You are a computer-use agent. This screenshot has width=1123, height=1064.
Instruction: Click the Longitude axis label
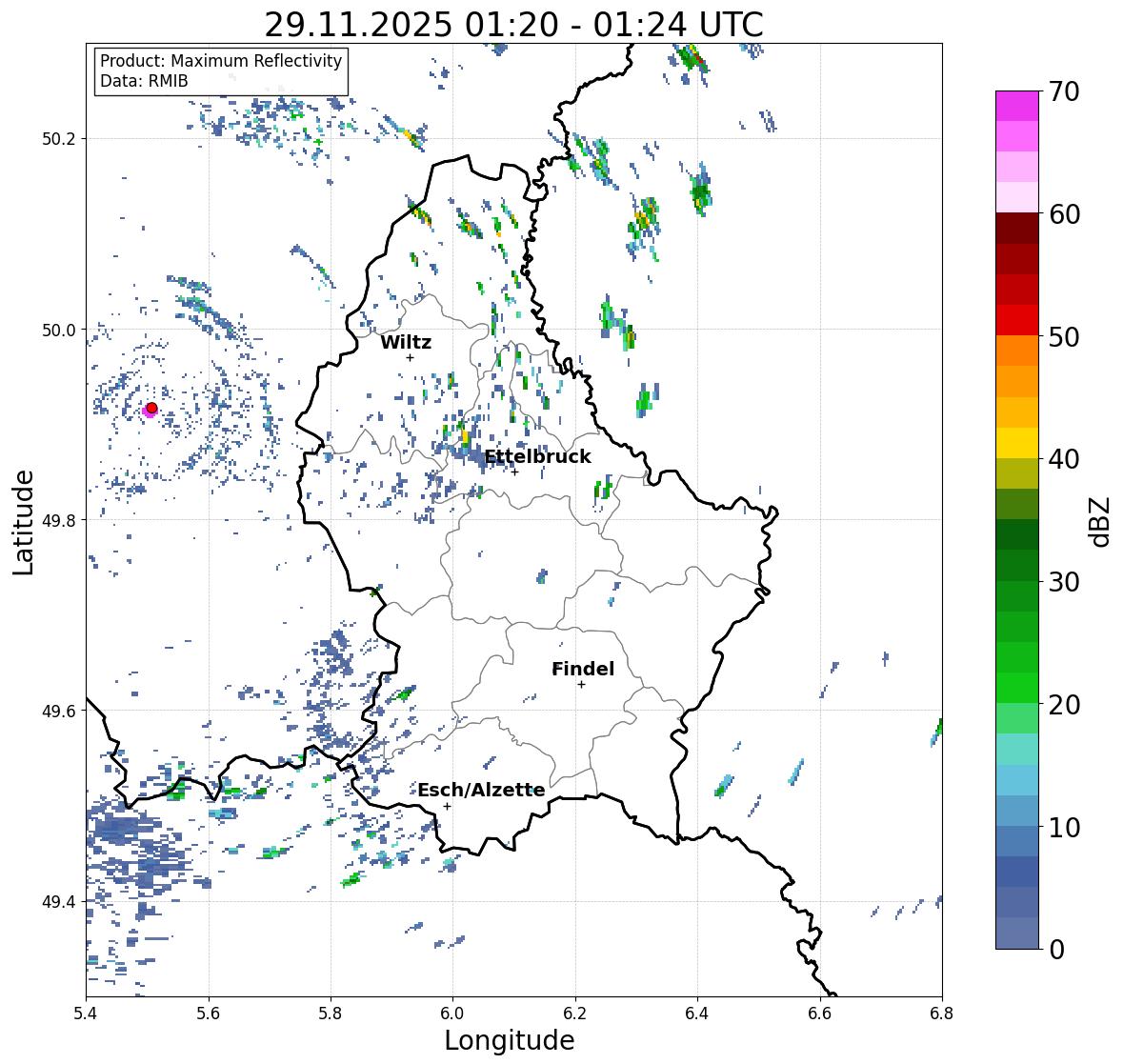tap(510, 1040)
